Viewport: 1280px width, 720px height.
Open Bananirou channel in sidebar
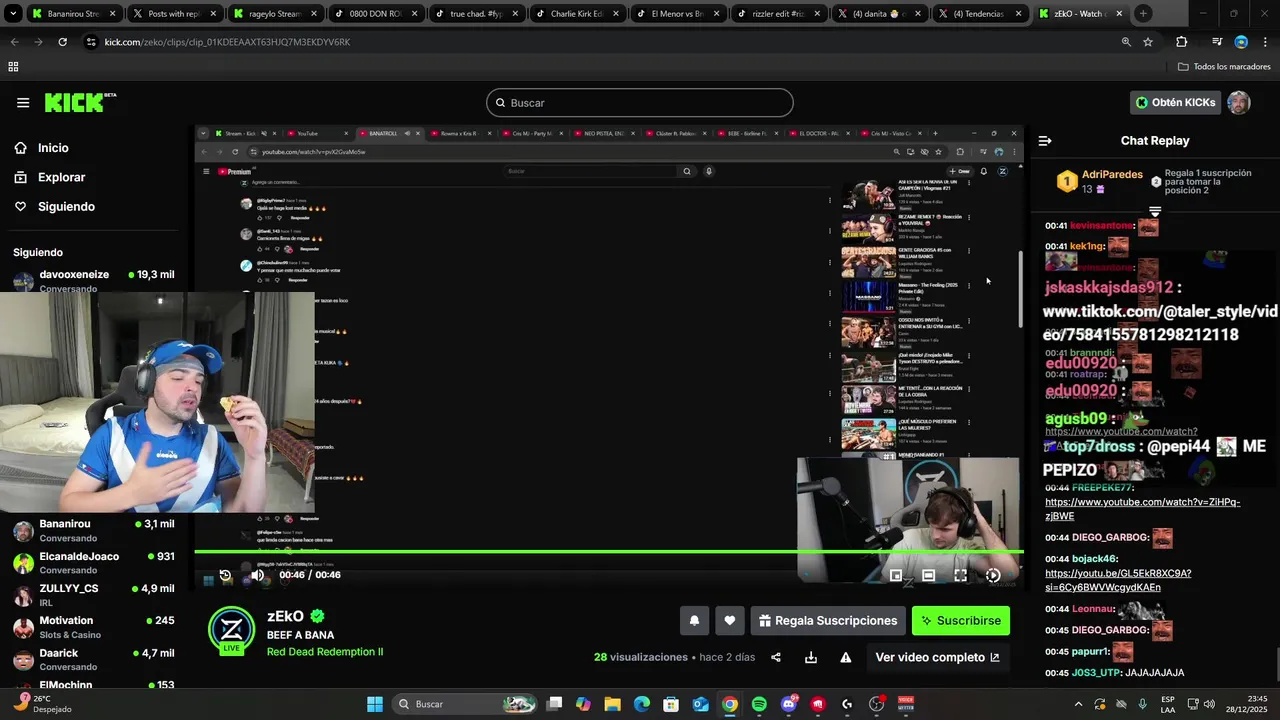point(94,530)
